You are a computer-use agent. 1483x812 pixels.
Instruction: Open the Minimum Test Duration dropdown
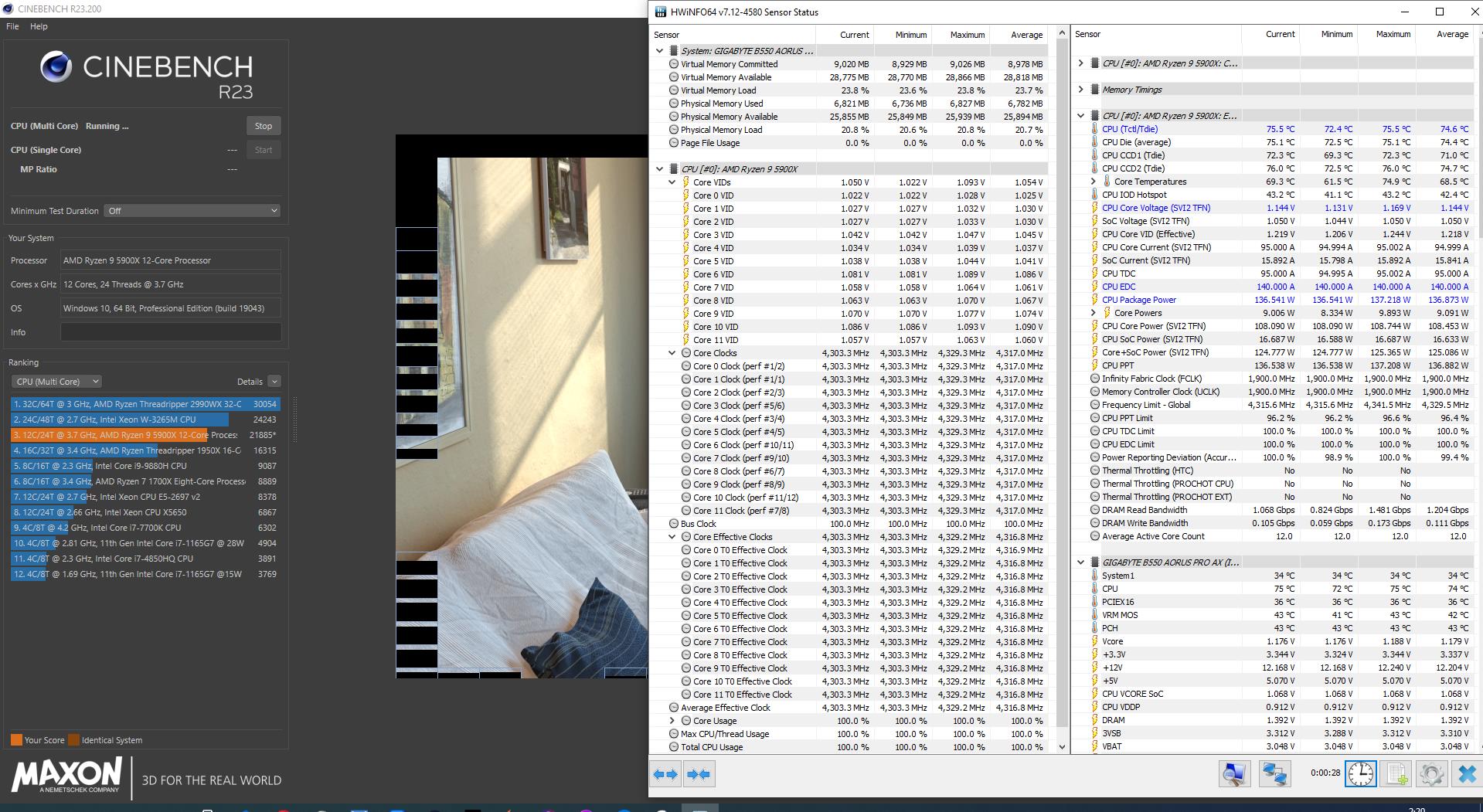coord(192,211)
